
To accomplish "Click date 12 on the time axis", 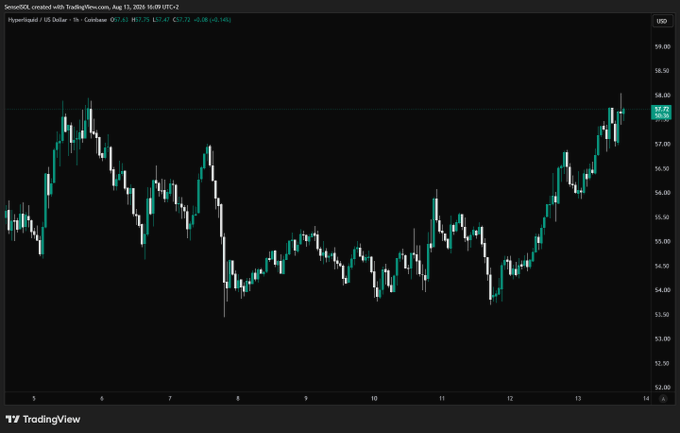I will tap(510, 398).
